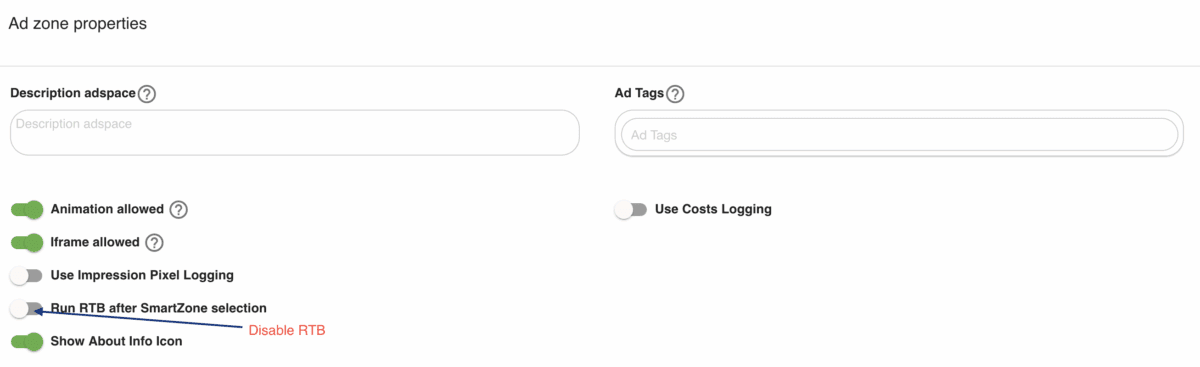Open help icon next to Ad Tags
Viewport: 1200px width, 367px height.
click(675, 94)
